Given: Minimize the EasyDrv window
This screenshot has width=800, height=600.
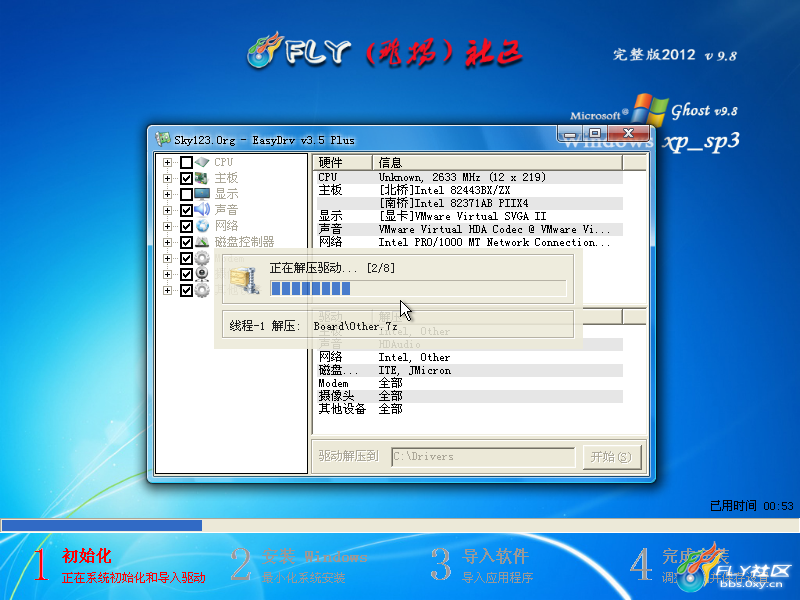Looking at the screenshot, I should (x=570, y=133).
